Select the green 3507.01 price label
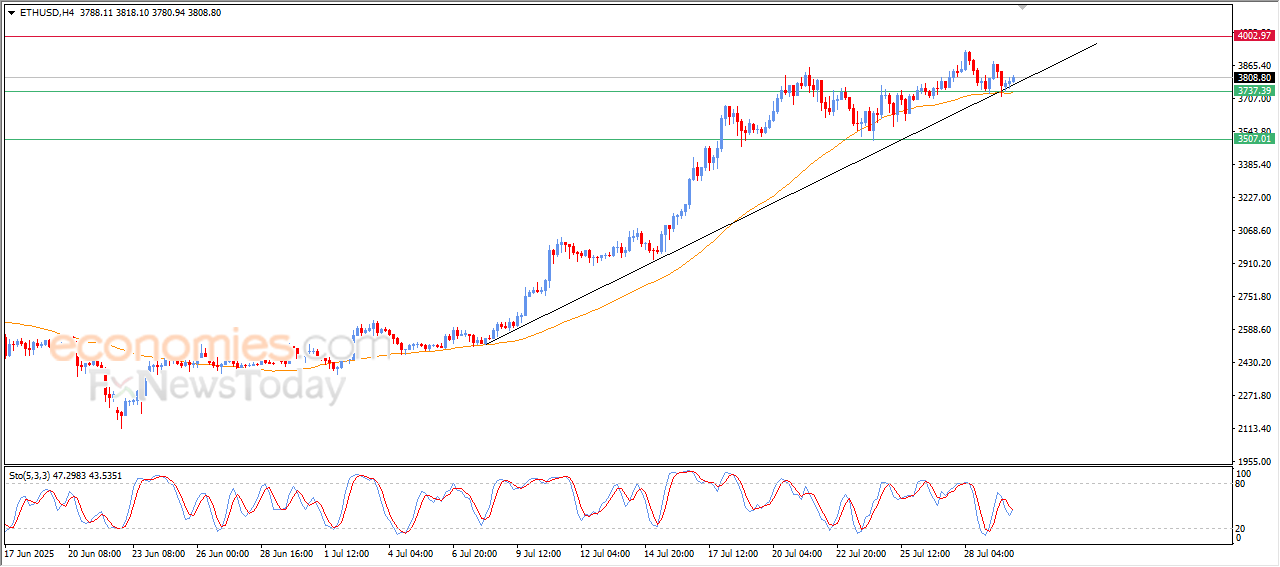 click(1253, 139)
